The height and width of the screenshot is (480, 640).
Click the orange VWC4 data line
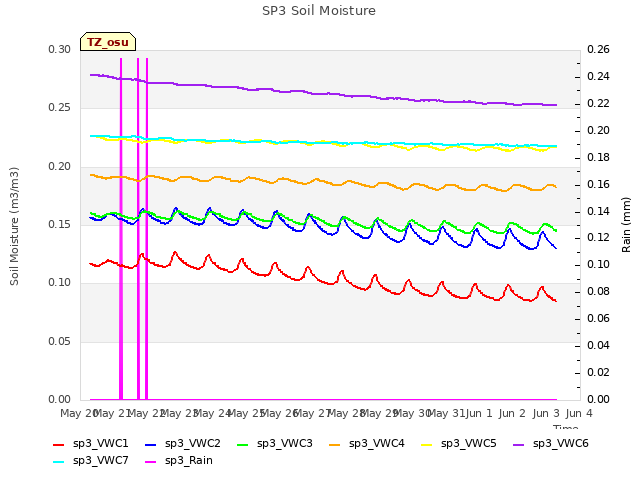tap(322, 180)
